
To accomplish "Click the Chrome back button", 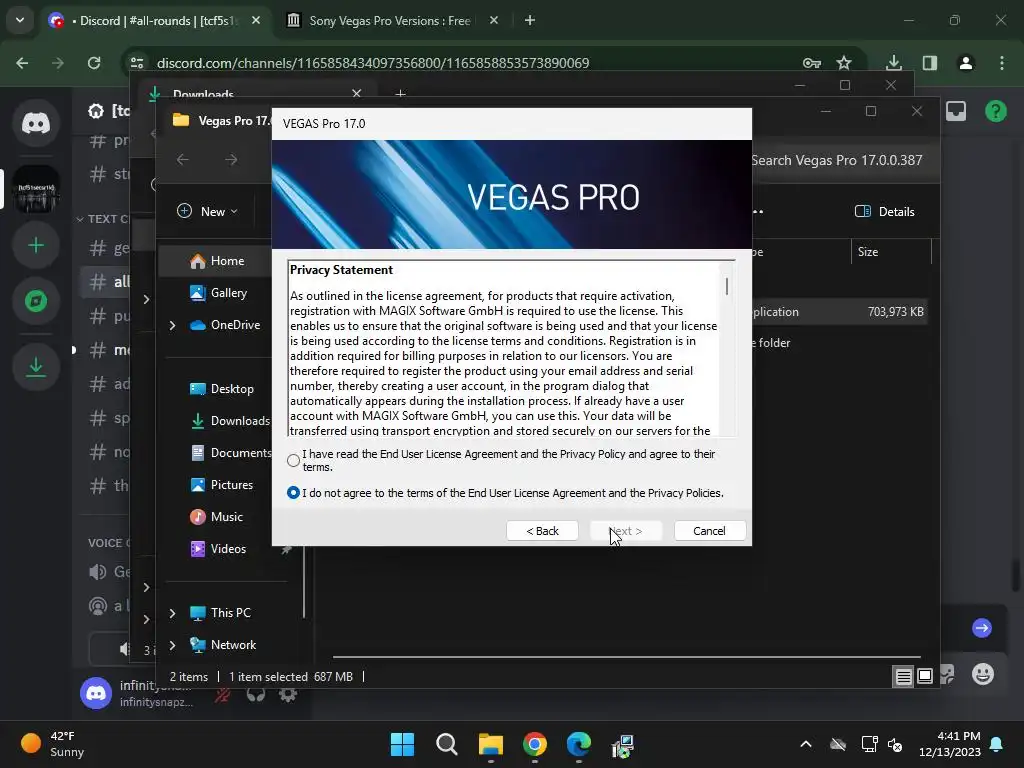I will point(22,63).
